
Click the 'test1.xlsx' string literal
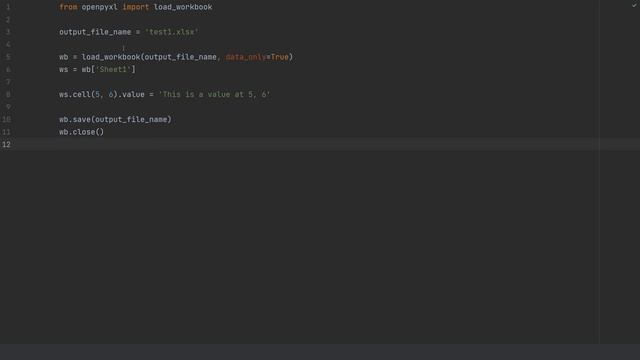click(171, 32)
